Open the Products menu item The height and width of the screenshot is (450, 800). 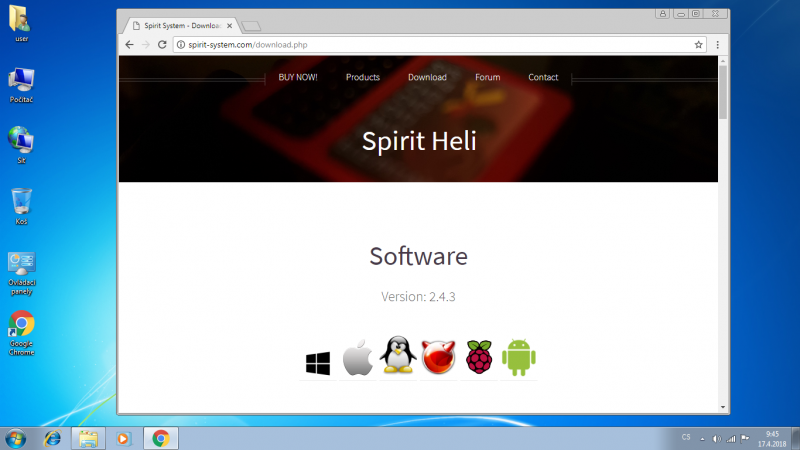click(363, 77)
